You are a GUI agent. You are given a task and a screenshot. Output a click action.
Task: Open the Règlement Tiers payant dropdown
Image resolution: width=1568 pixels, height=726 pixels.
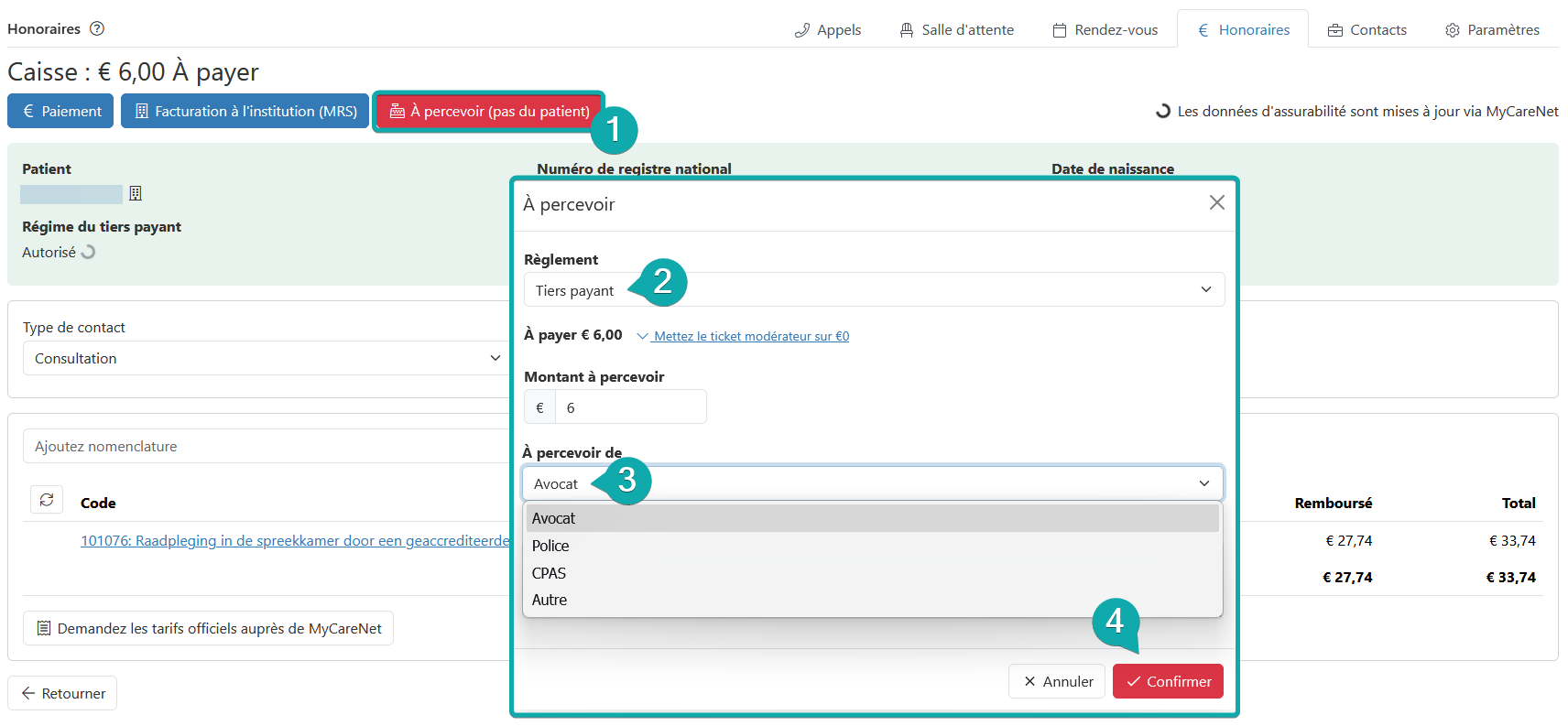(x=874, y=289)
